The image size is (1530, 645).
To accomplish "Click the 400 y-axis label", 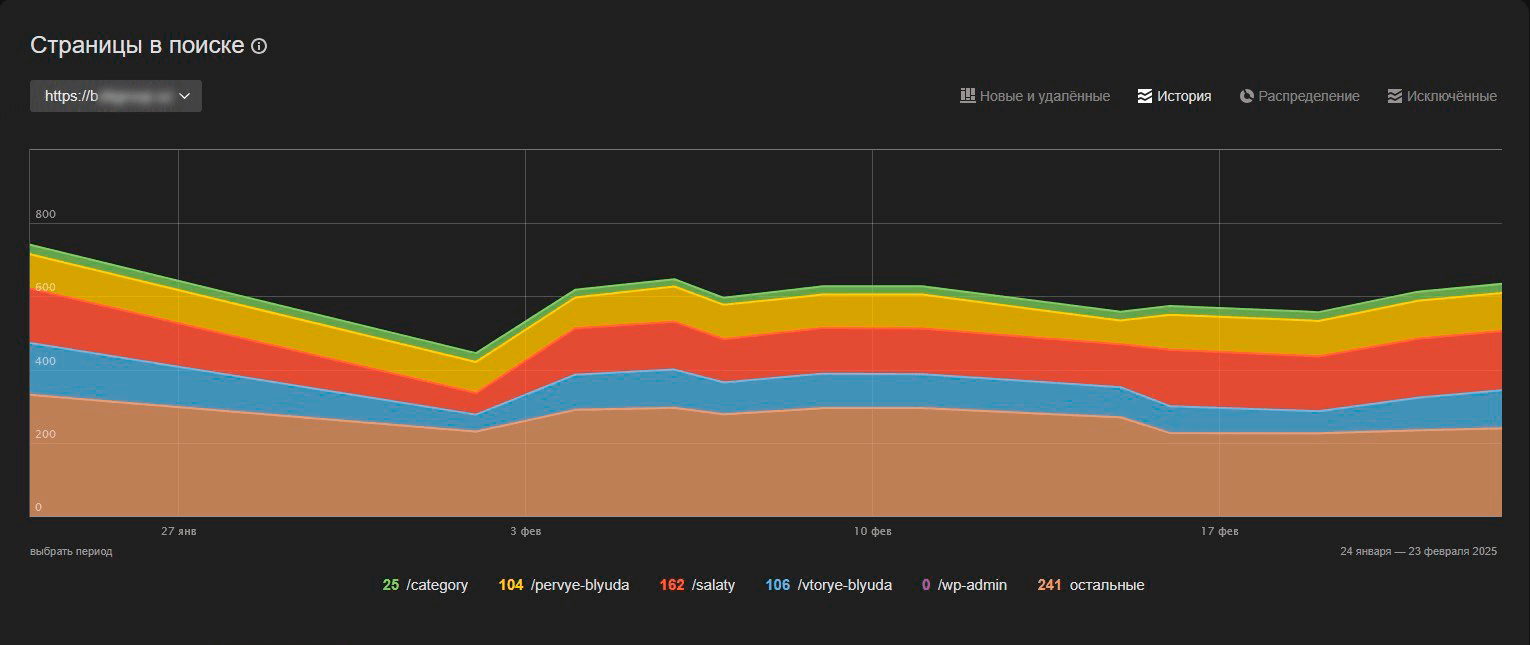I will coord(45,361).
